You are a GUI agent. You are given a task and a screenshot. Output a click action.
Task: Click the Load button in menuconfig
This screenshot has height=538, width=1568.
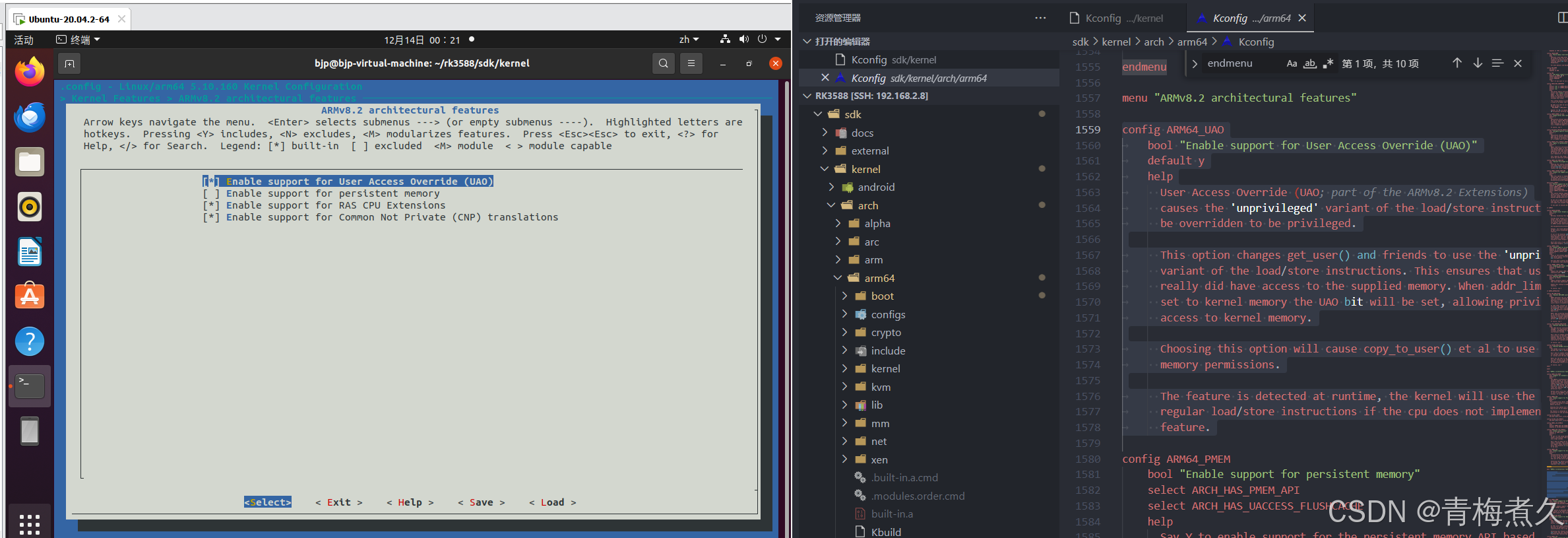click(x=552, y=502)
